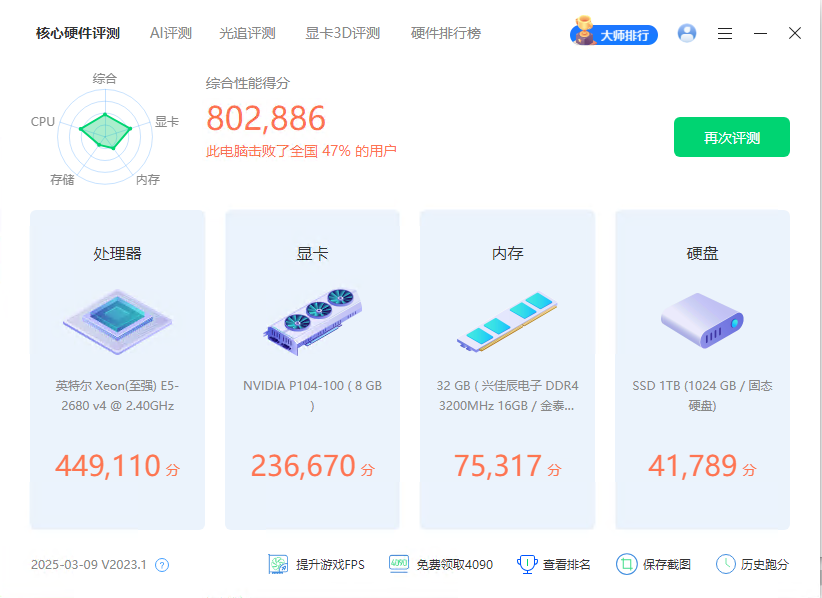Click the 综合 label on the radar chart
This screenshot has height=598, width=822.
(105, 79)
